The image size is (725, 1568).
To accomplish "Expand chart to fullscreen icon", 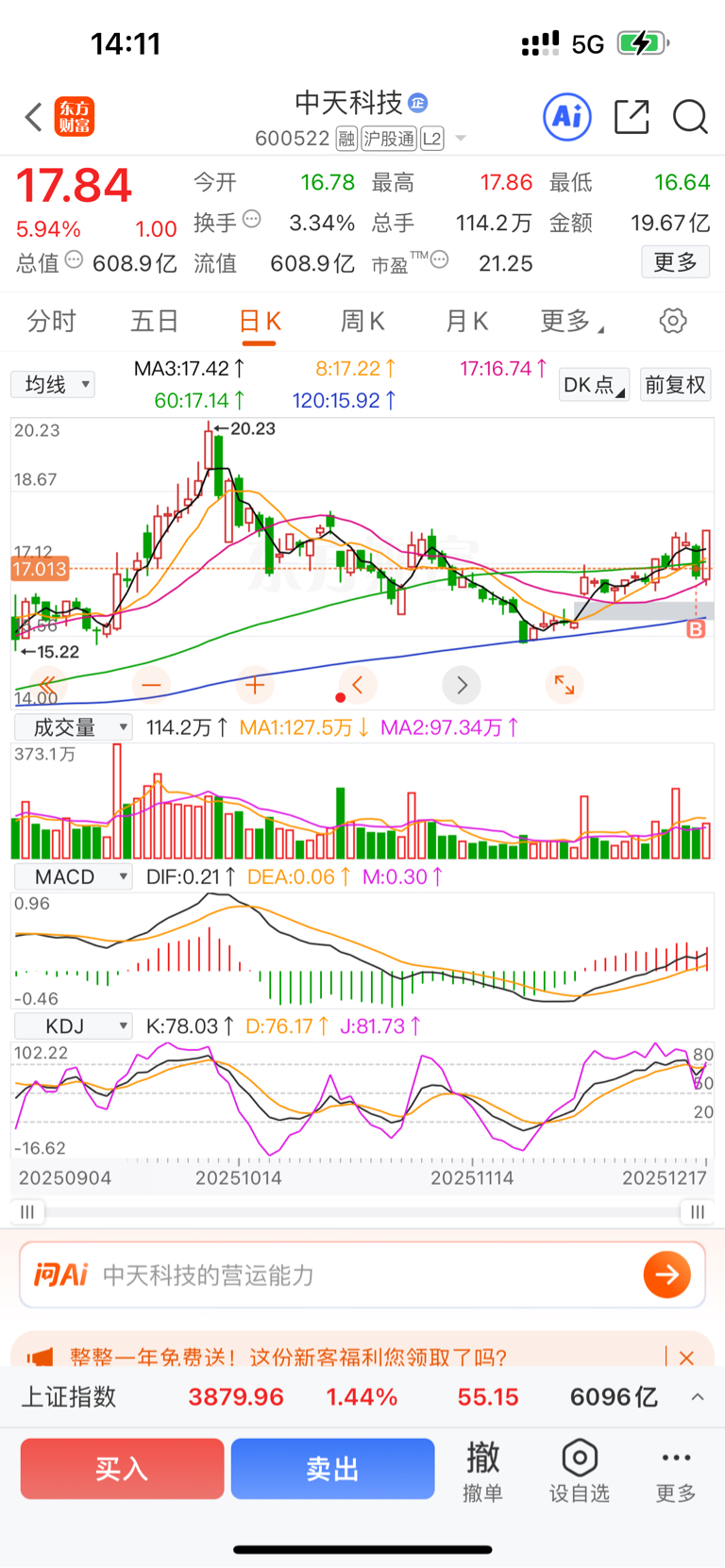I will [565, 685].
